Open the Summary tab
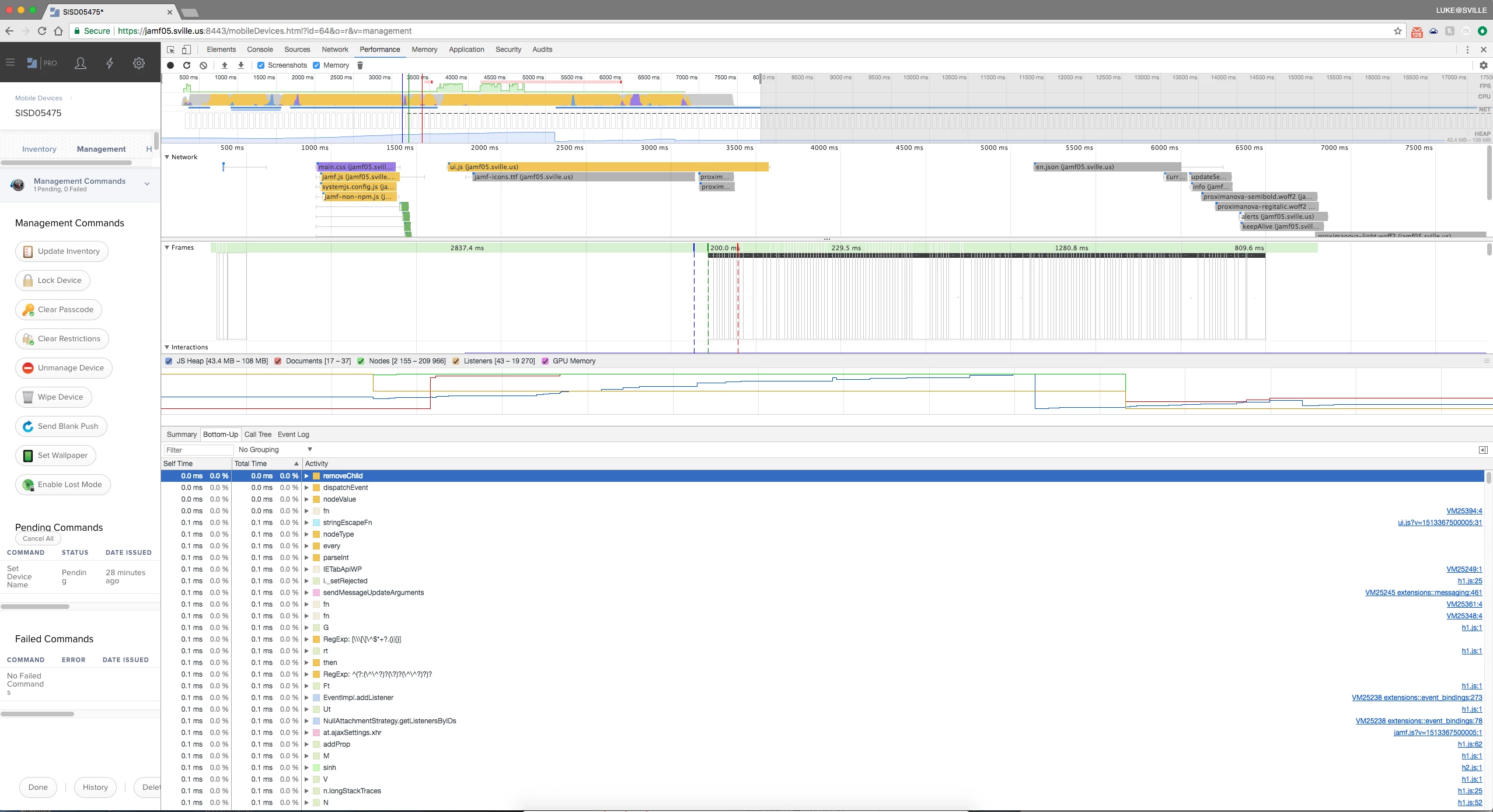The width and height of the screenshot is (1493, 812). 182,435
